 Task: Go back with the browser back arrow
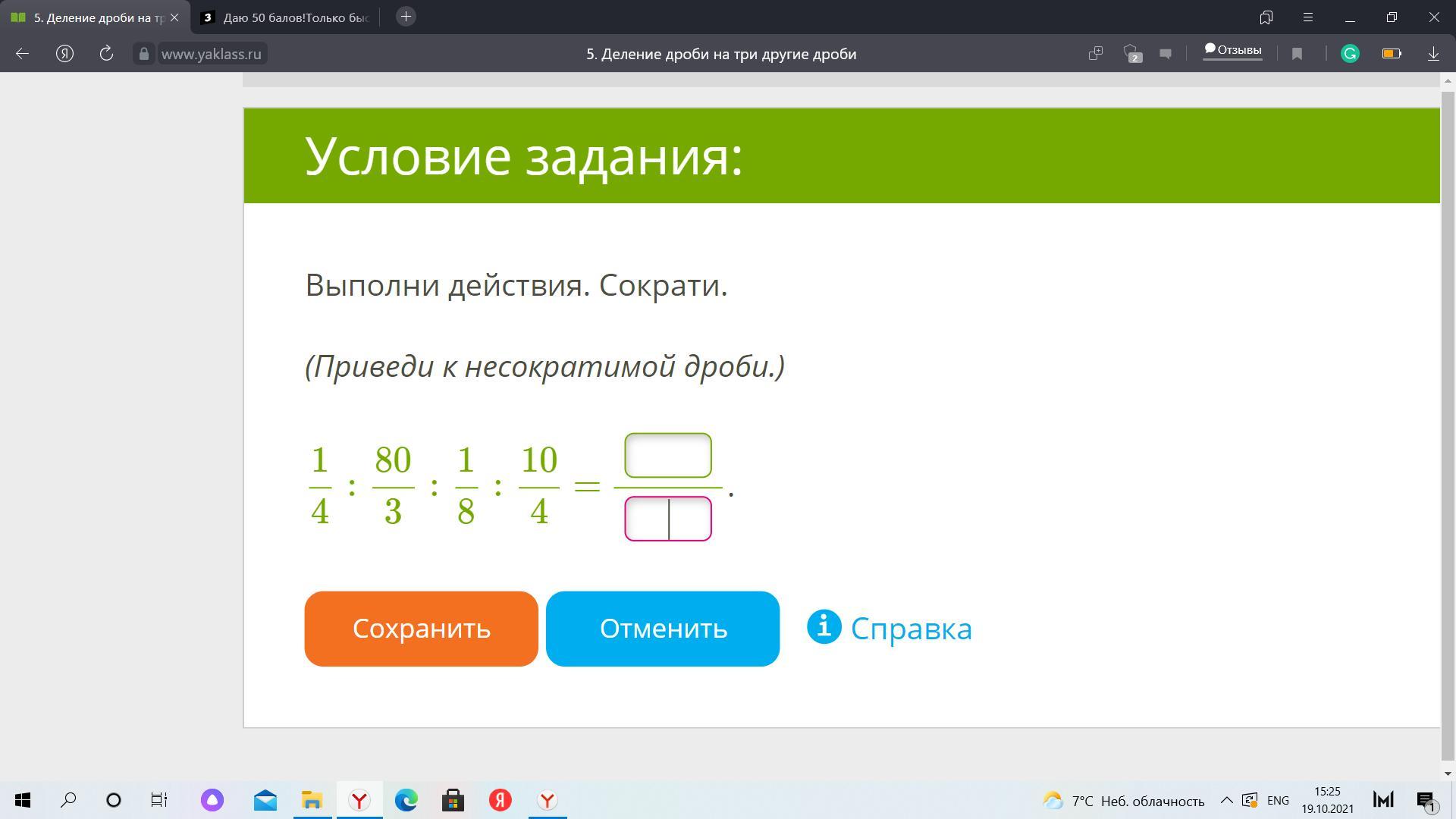tap(22, 54)
